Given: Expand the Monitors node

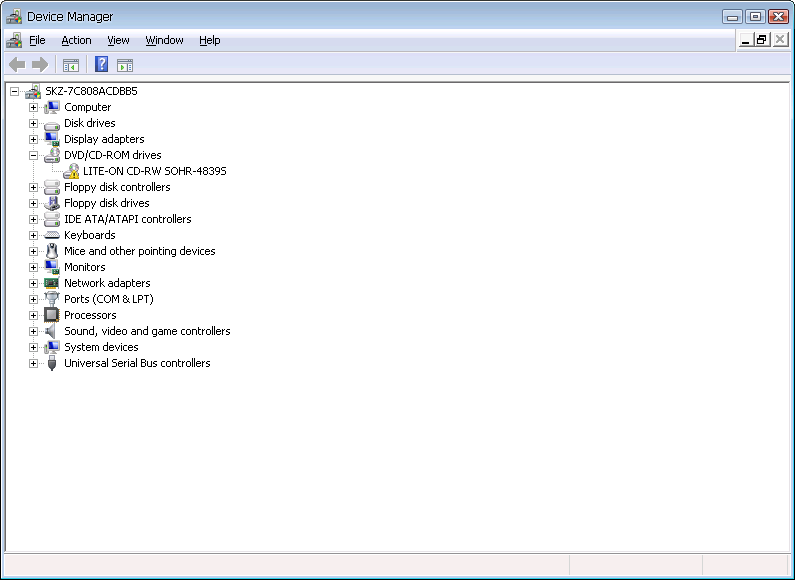Looking at the screenshot, I should click(x=33, y=268).
